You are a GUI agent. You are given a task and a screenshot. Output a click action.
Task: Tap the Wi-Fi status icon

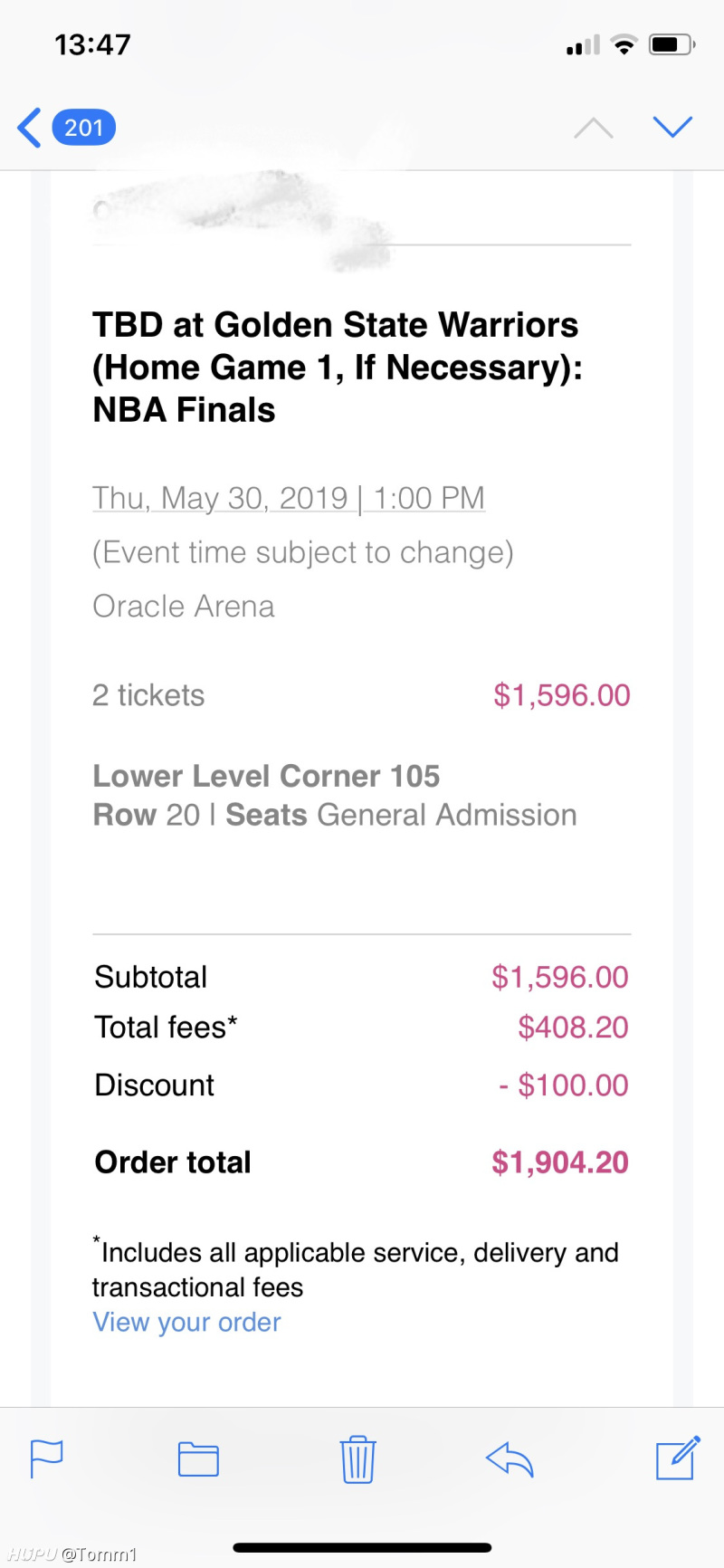coord(624,44)
